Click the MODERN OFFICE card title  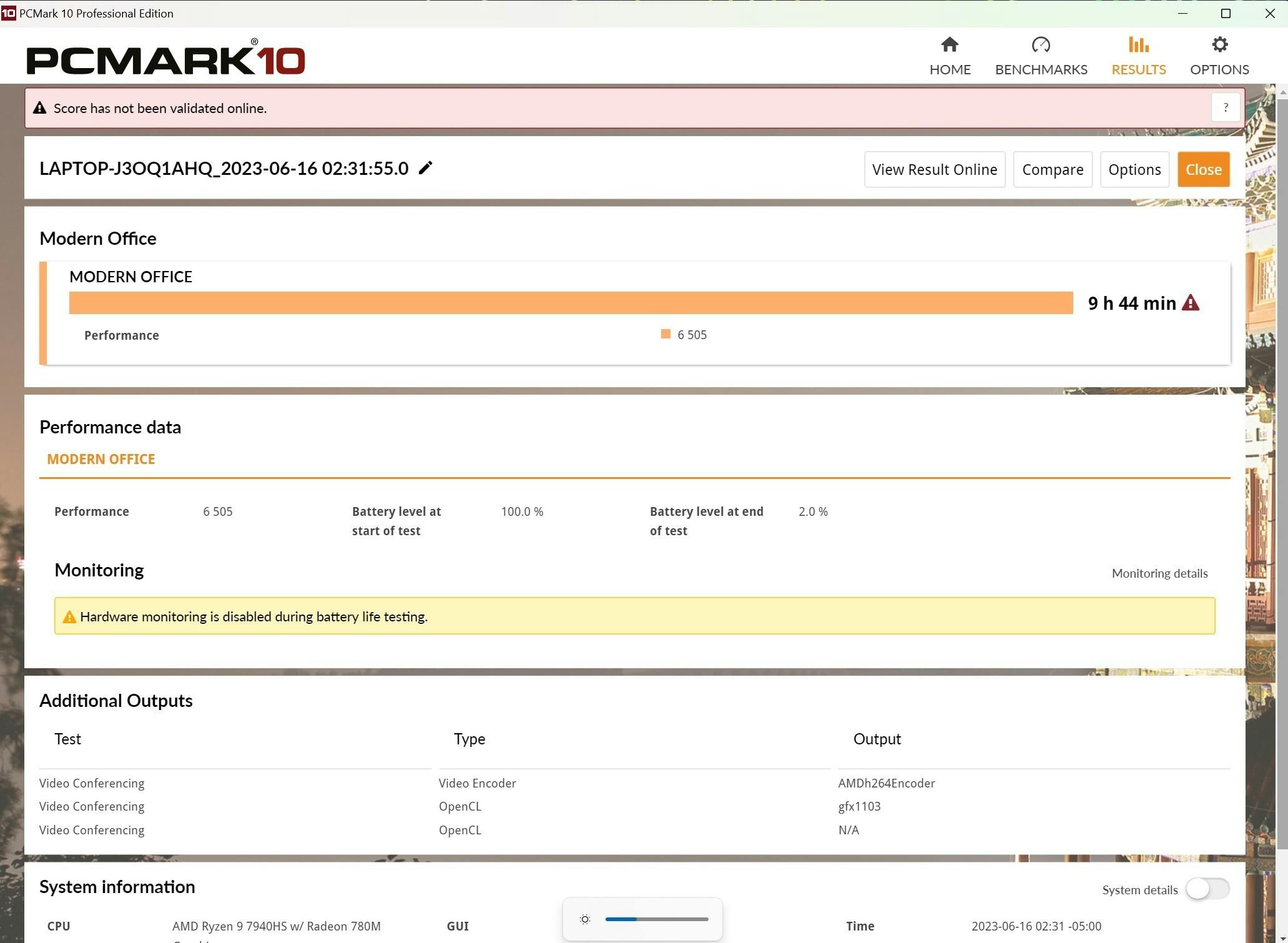tap(130, 277)
